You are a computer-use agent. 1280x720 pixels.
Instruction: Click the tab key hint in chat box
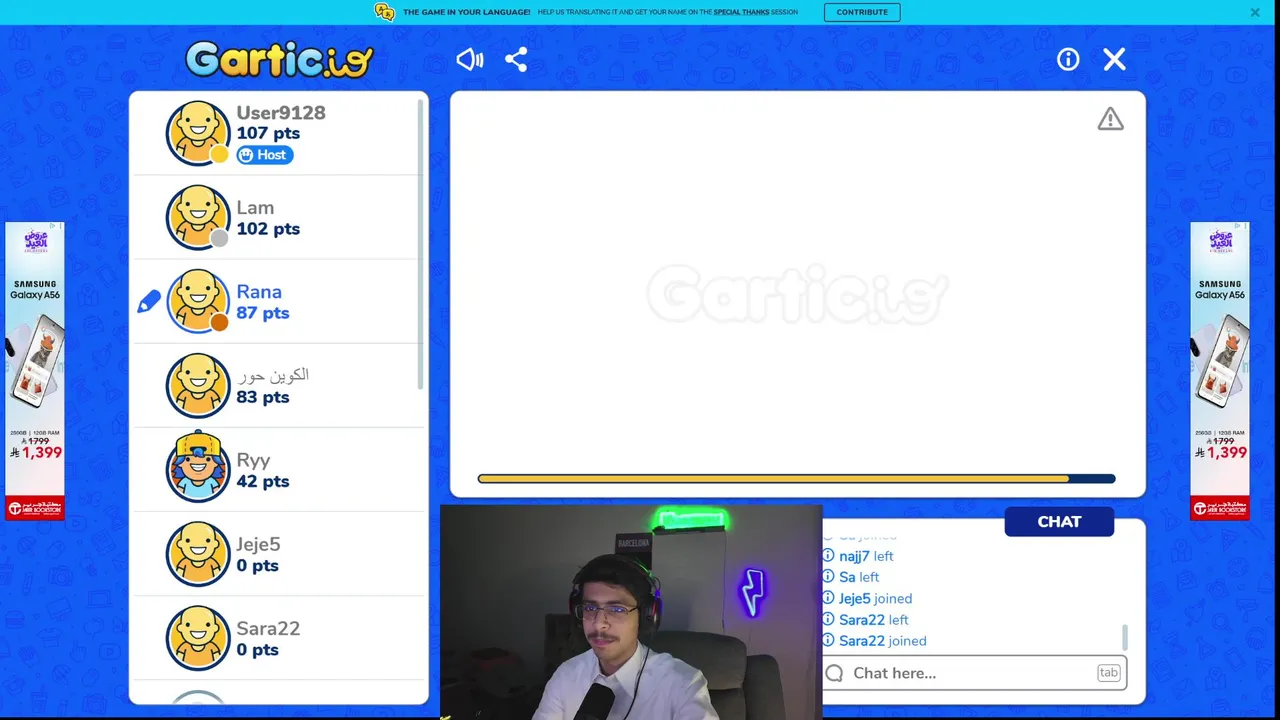click(1108, 673)
